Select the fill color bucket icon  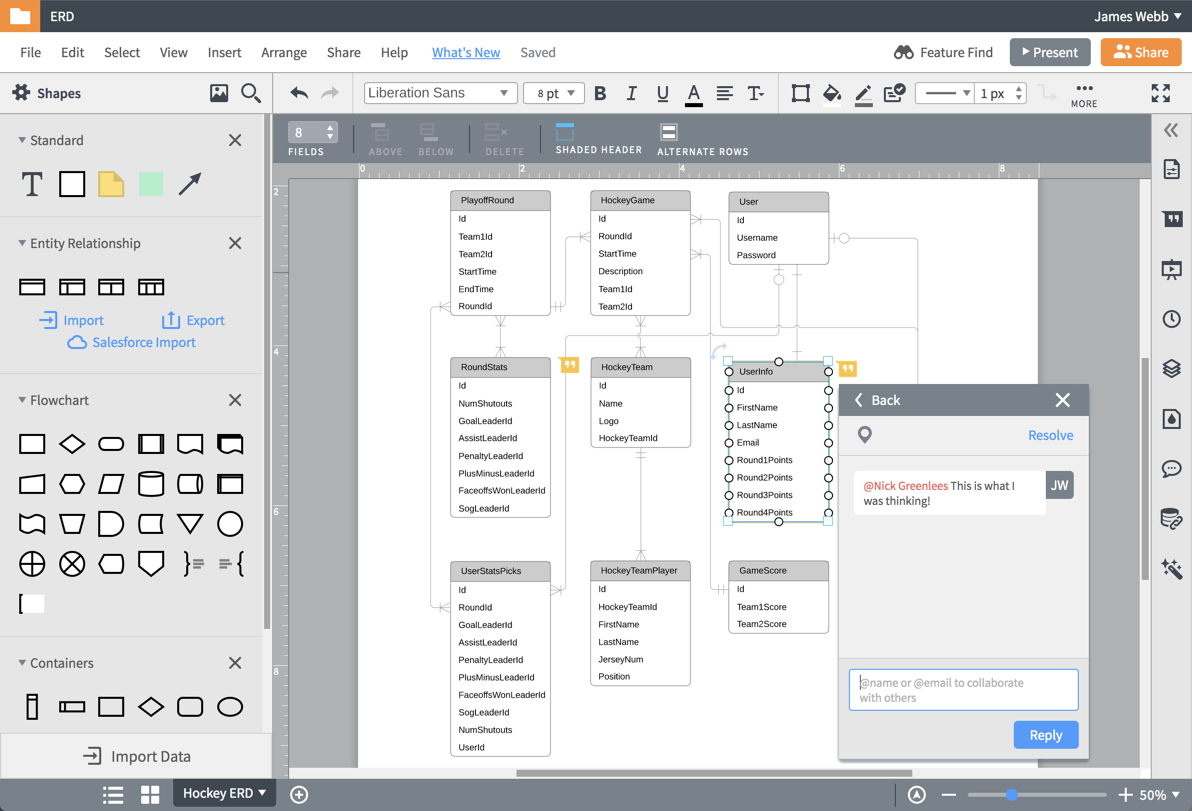[x=831, y=93]
